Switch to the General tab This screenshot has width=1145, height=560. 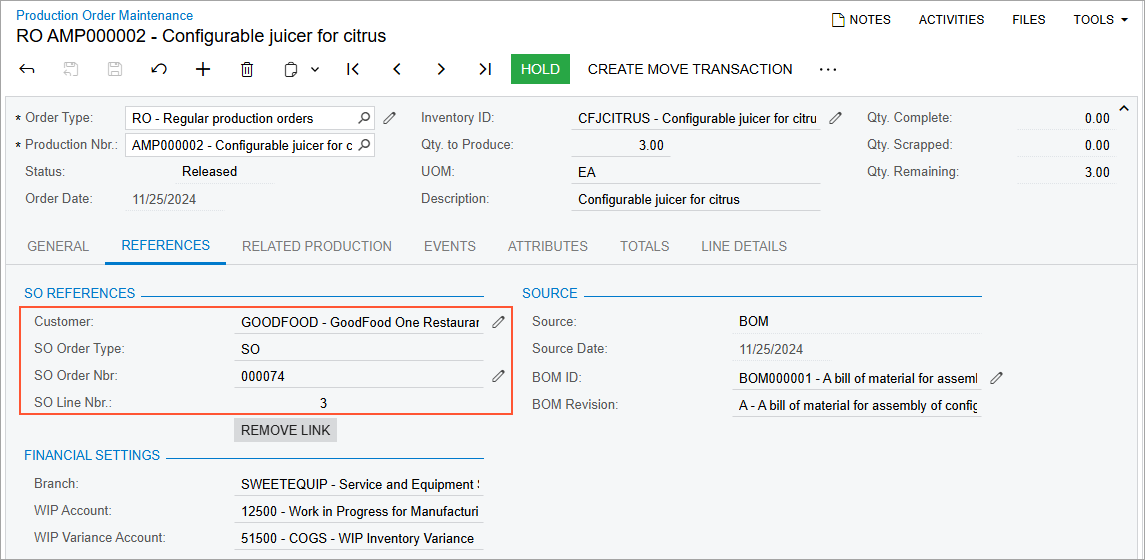point(58,246)
